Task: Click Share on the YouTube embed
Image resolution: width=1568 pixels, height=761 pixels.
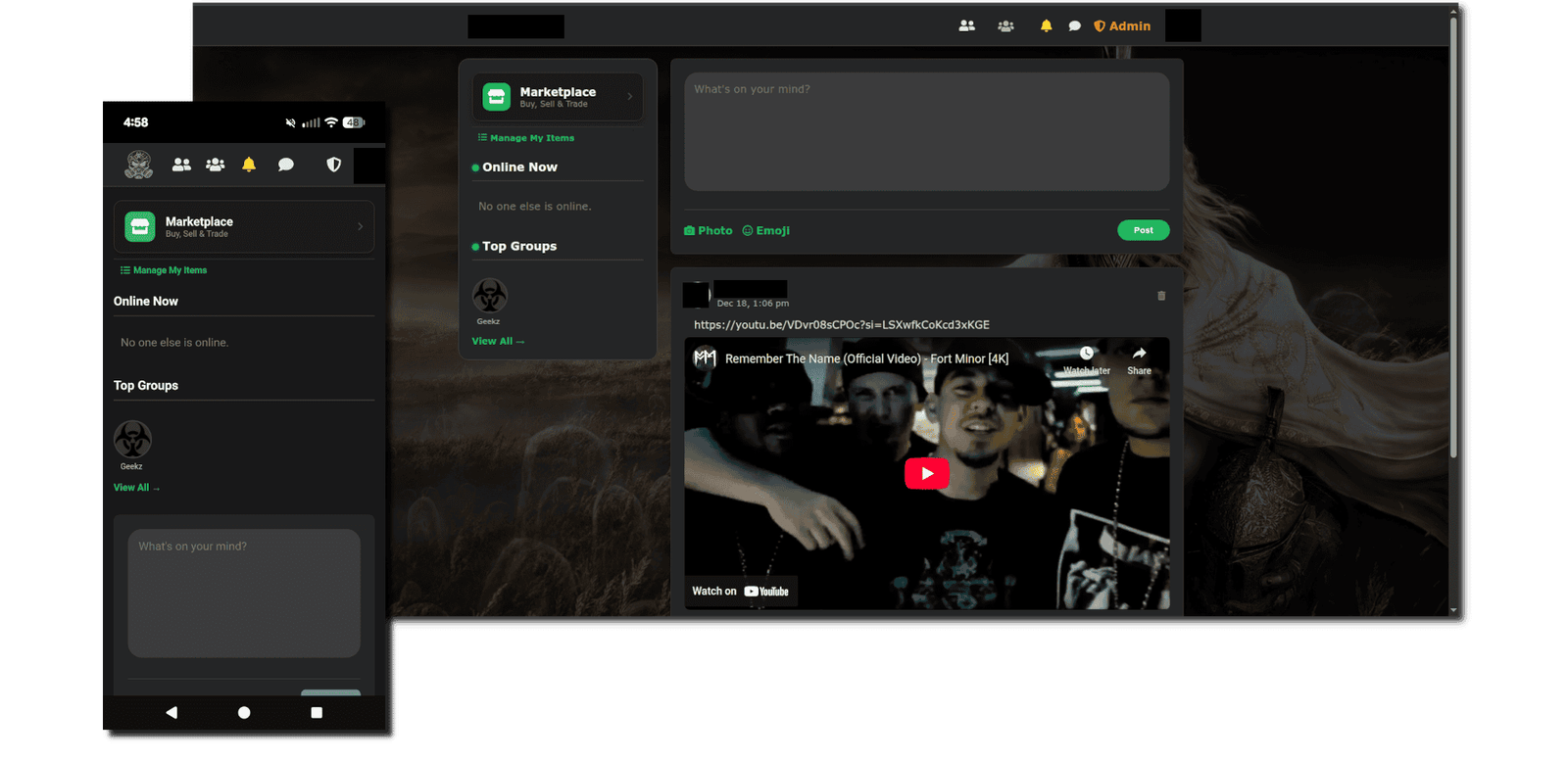Action: coord(1139,359)
